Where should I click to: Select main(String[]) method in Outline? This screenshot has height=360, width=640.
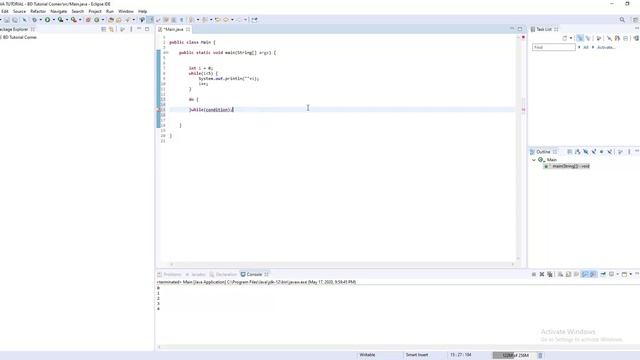tap(567, 166)
